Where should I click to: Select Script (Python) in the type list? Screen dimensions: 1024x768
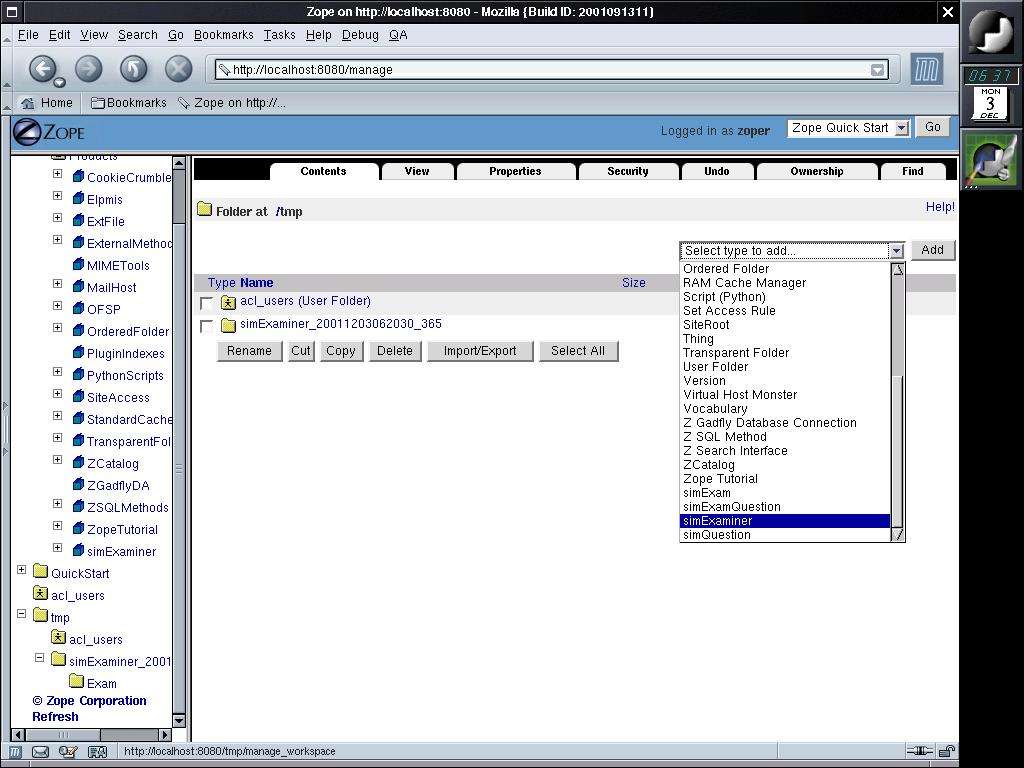pos(784,297)
